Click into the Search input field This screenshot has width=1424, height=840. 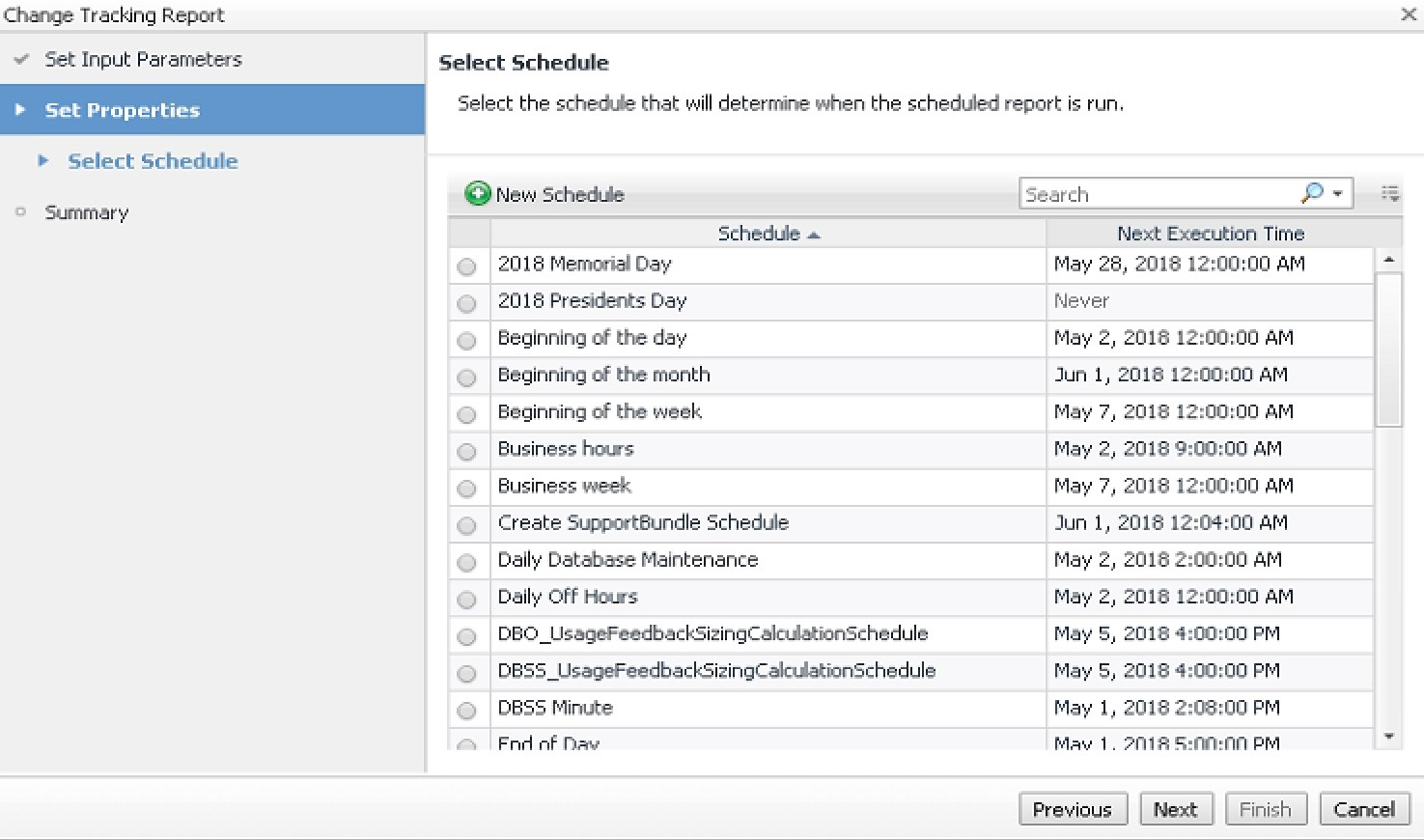[x=1159, y=194]
